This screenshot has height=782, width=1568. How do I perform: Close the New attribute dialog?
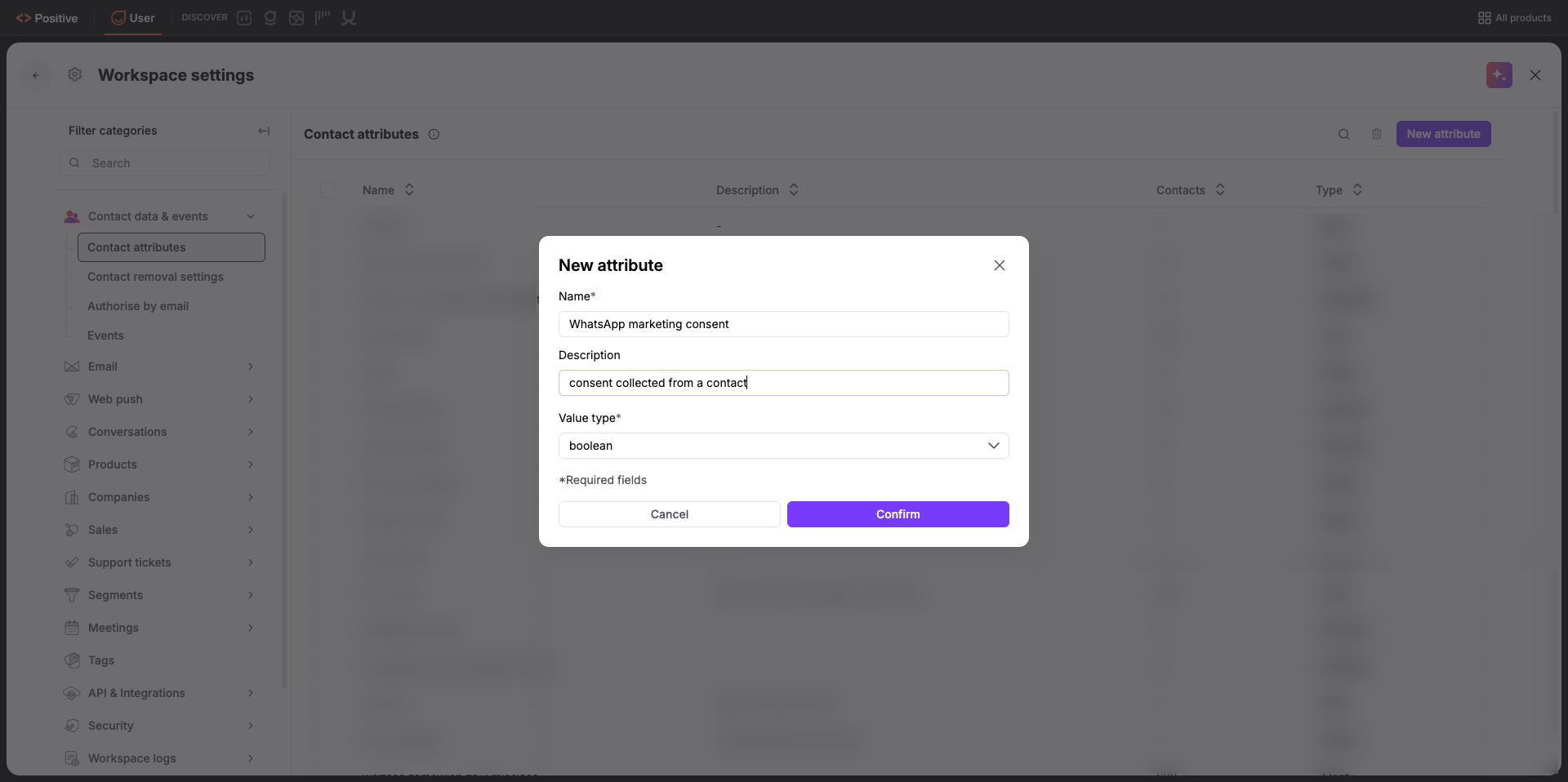pos(1000,265)
